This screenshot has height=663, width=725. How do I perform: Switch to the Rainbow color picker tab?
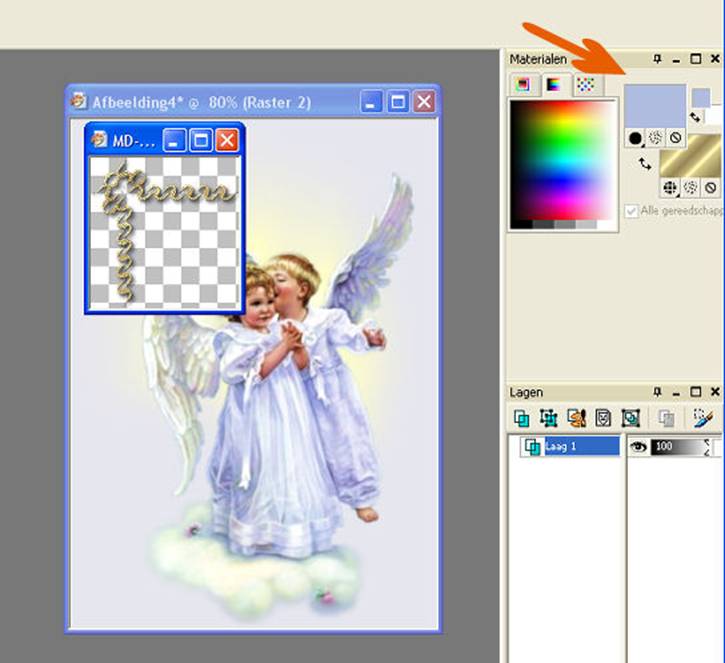pyautogui.click(x=553, y=85)
